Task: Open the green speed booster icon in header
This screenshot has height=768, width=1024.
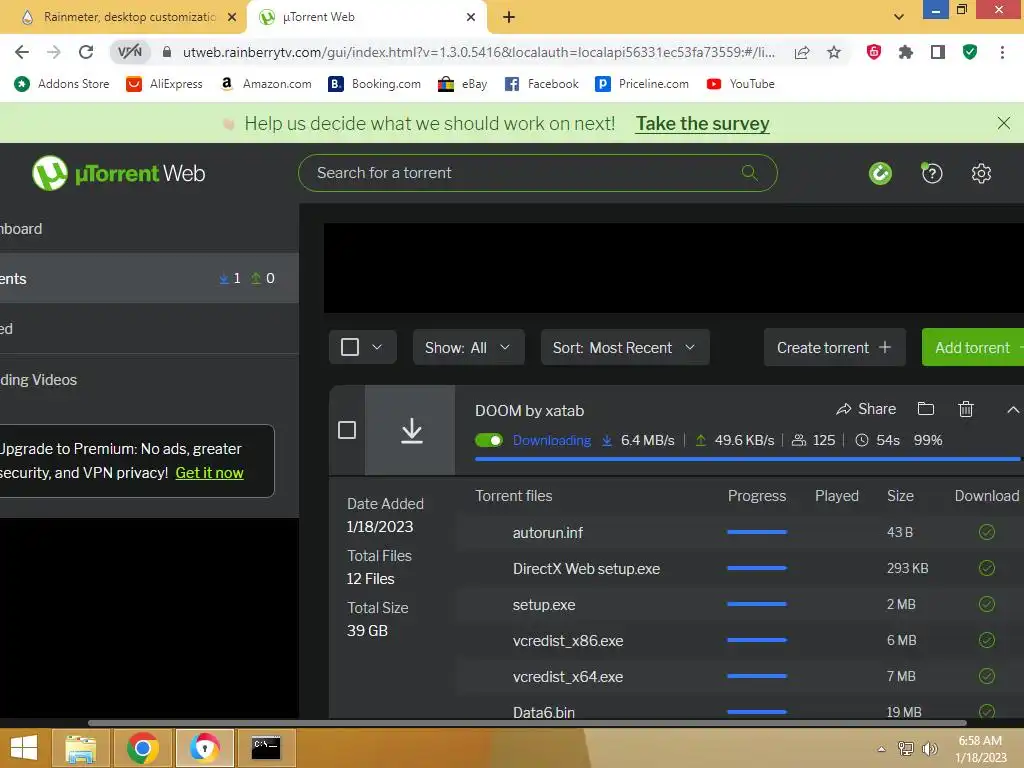Action: click(880, 173)
